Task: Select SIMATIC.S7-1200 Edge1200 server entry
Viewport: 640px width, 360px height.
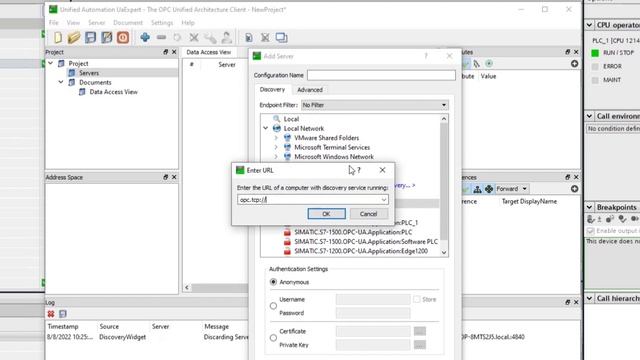Action: pyautogui.click(x=361, y=251)
